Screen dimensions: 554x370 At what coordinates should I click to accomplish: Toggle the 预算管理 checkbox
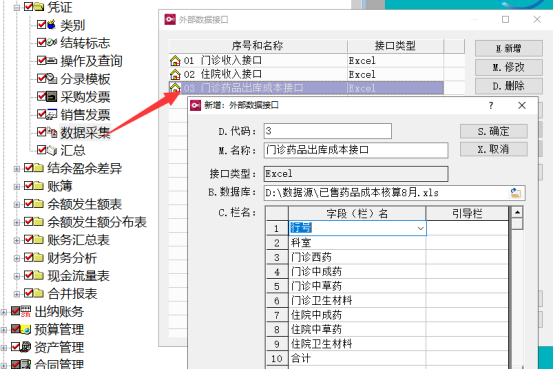click(16, 329)
